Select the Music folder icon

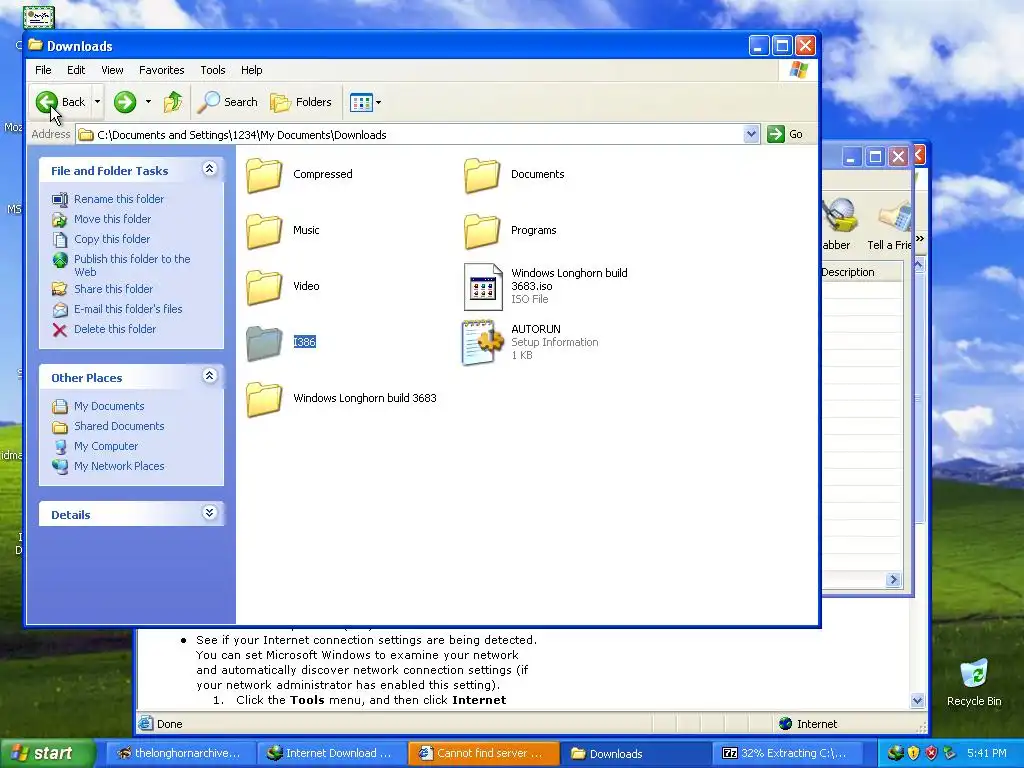click(x=264, y=231)
